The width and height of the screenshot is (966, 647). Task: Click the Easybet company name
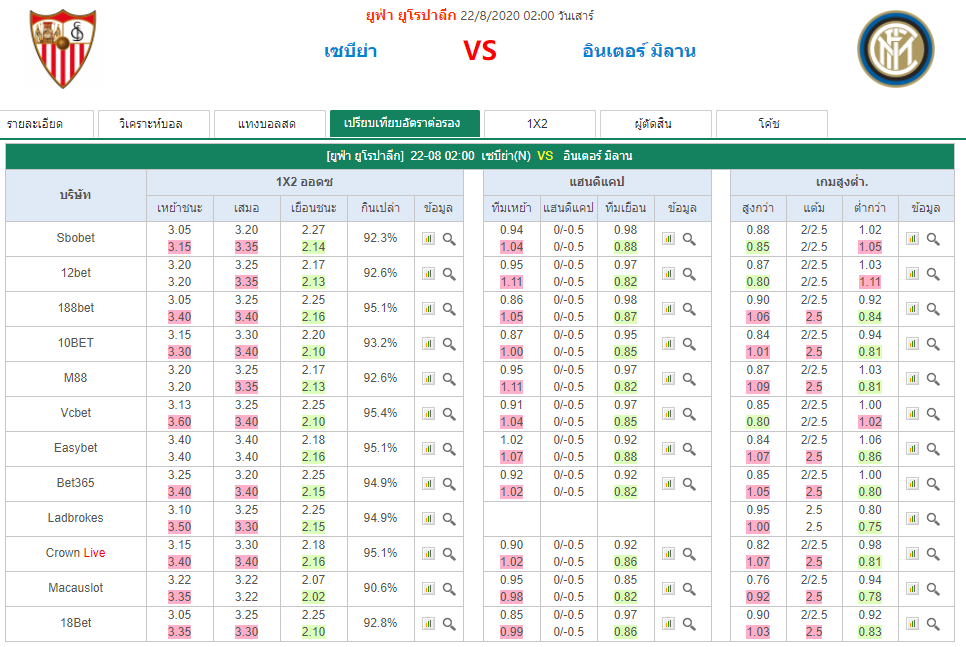pyautogui.click(x=76, y=448)
